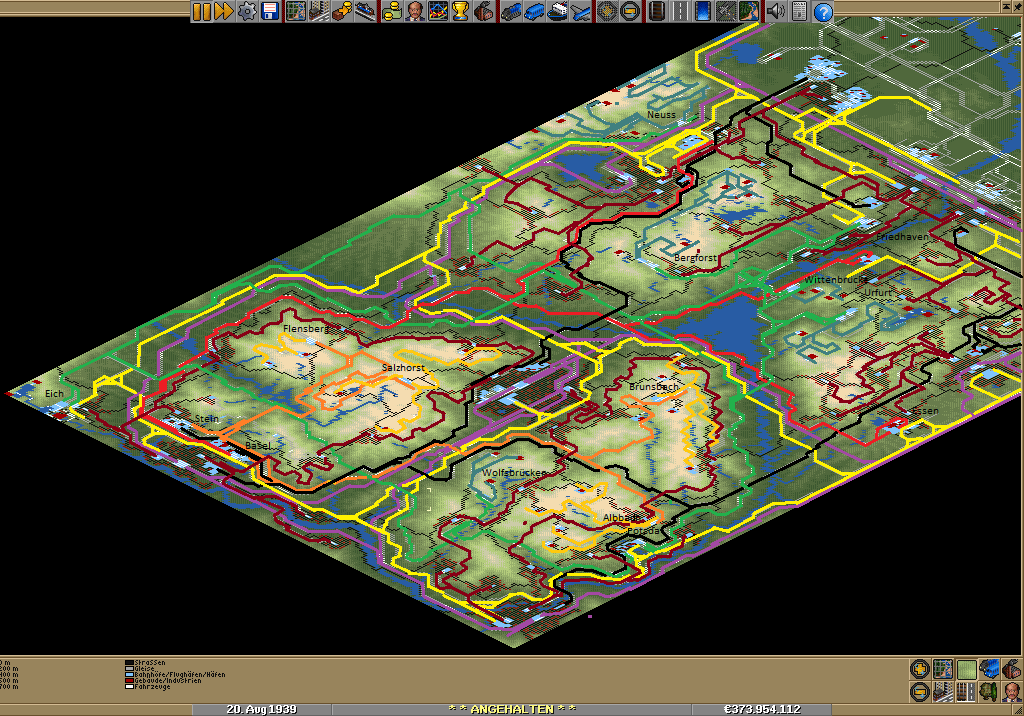The width and height of the screenshot is (1024, 716).
Task: Click the pause game button
Action: [x=201, y=11]
